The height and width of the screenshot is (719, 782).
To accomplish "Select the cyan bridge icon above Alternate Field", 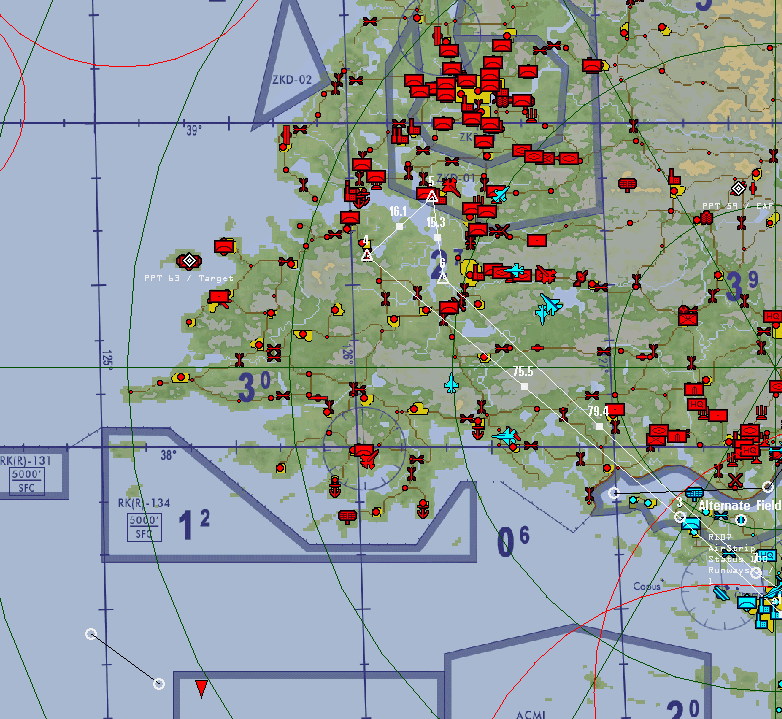I will click(694, 493).
